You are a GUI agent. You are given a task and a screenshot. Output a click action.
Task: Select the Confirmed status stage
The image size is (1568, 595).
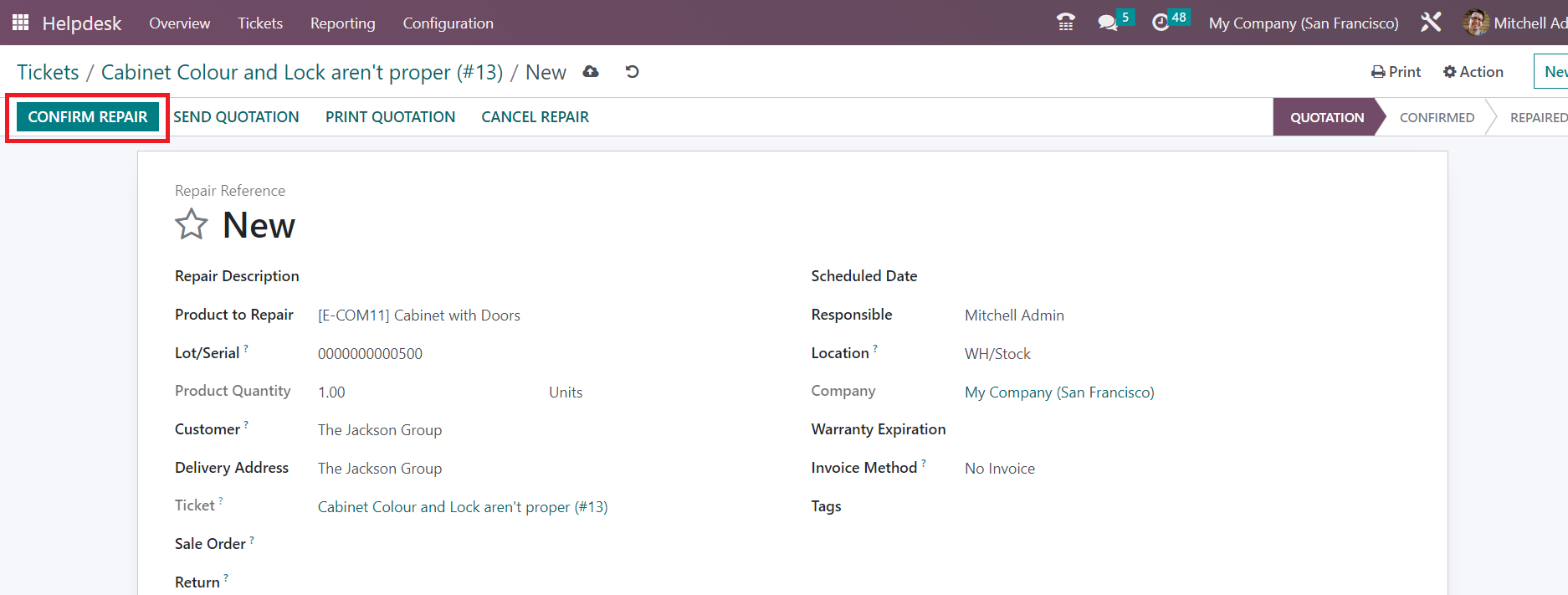click(x=1436, y=118)
